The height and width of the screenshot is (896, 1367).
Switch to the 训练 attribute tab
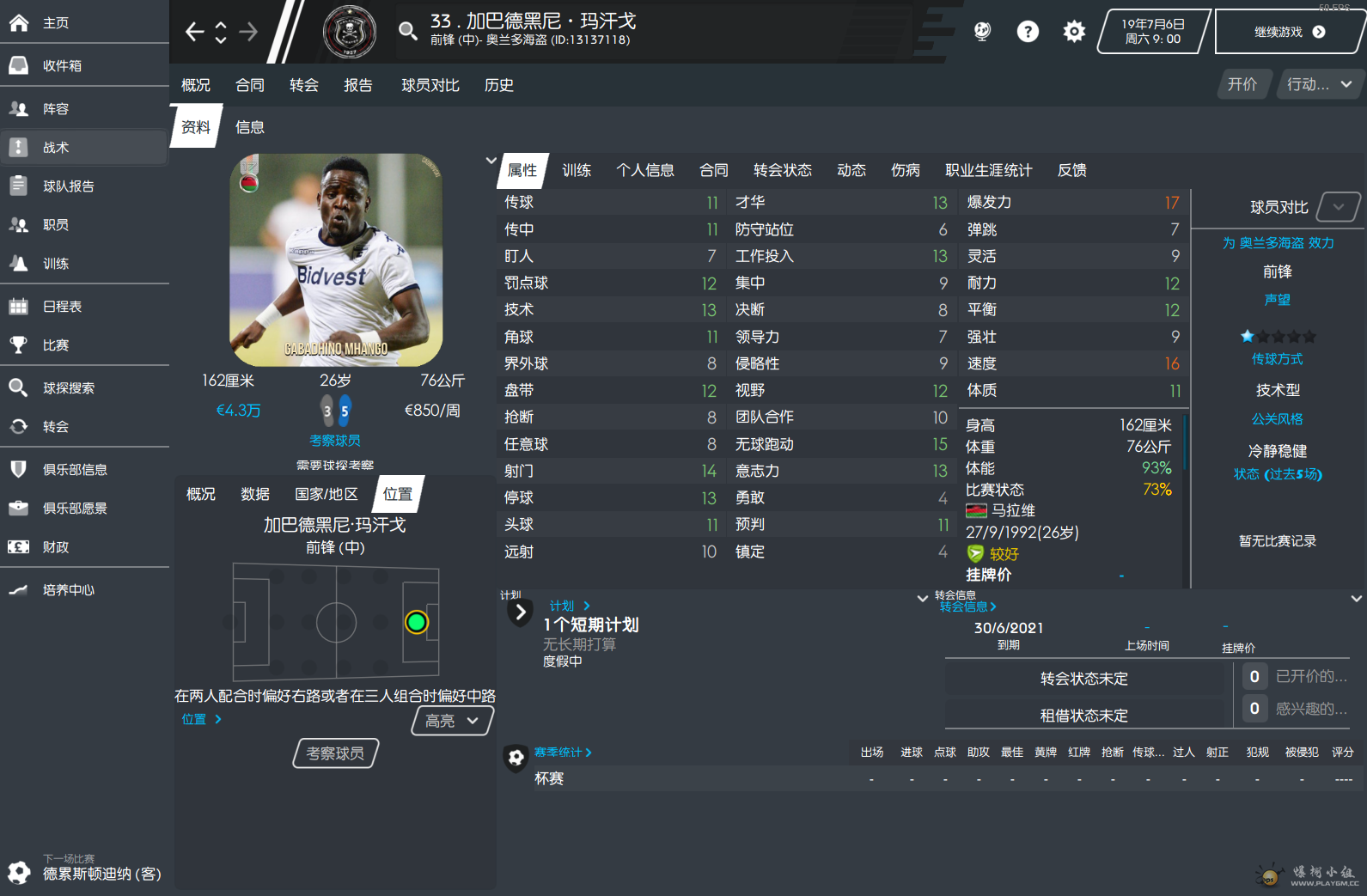coord(577,170)
